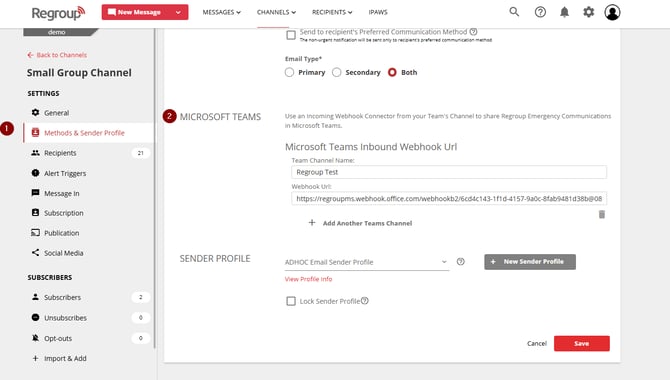Screen dimensions: 670x380
Task: Click the Social Media share icon
Action: point(35,253)
